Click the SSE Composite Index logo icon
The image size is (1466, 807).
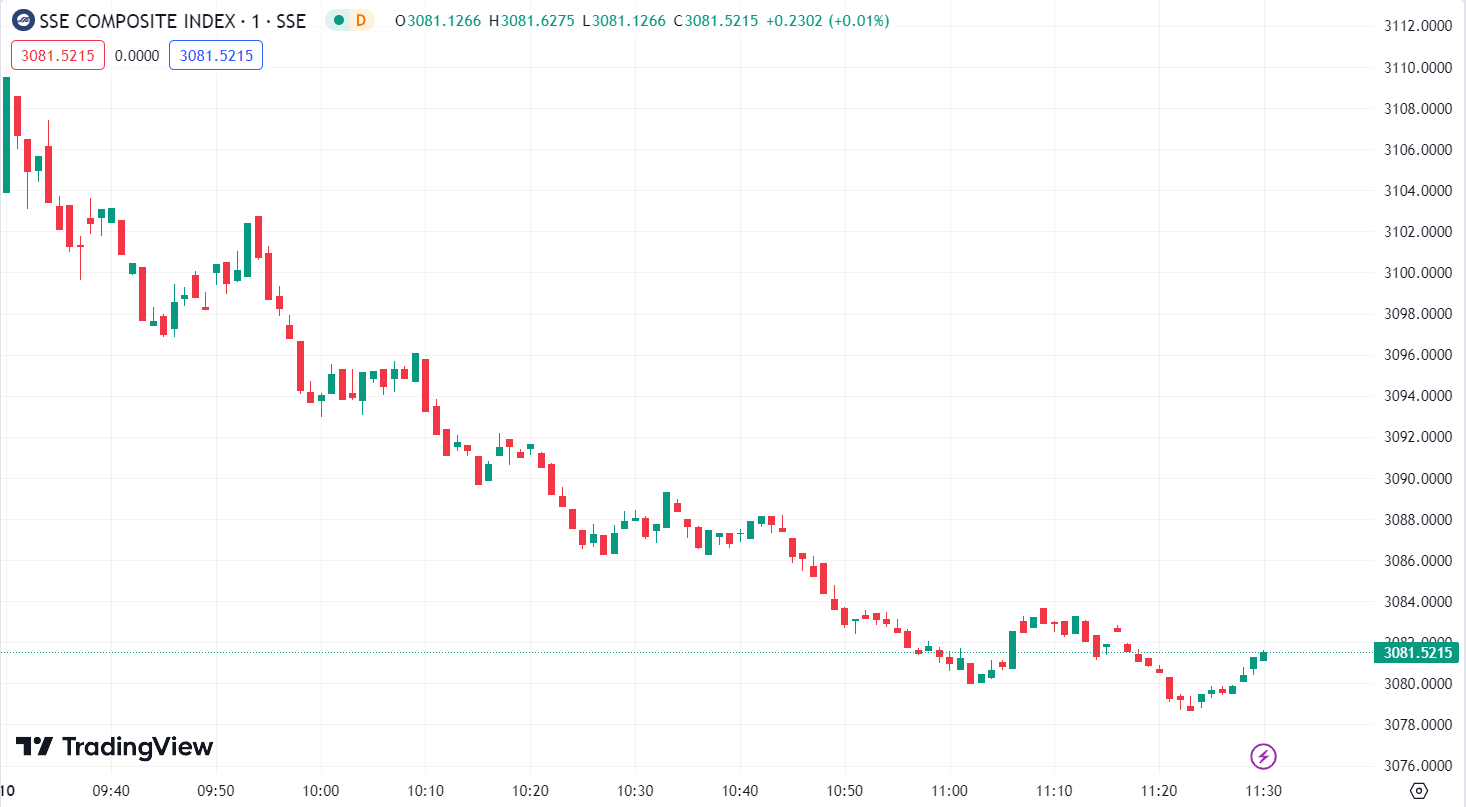tap(22, 20)
